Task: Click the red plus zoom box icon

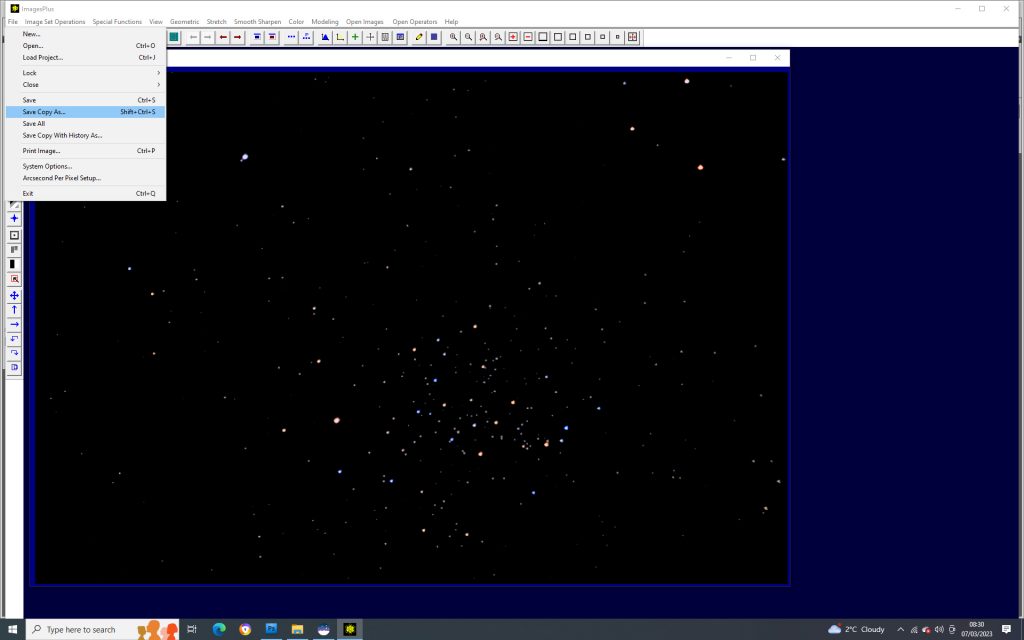Action: coord(513,37)
